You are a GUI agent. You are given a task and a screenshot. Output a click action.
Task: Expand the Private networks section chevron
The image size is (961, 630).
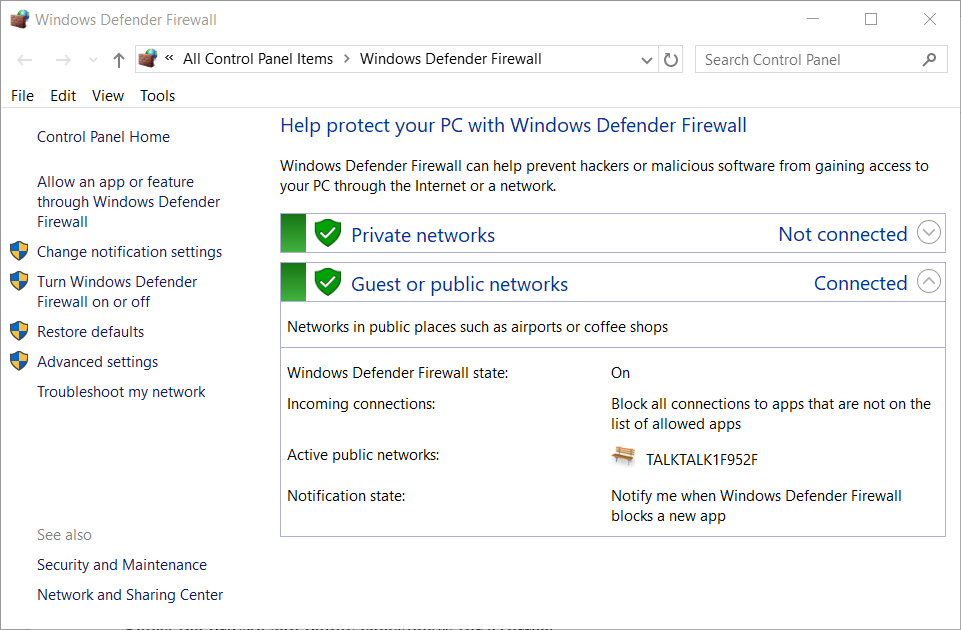pos(929,233)
